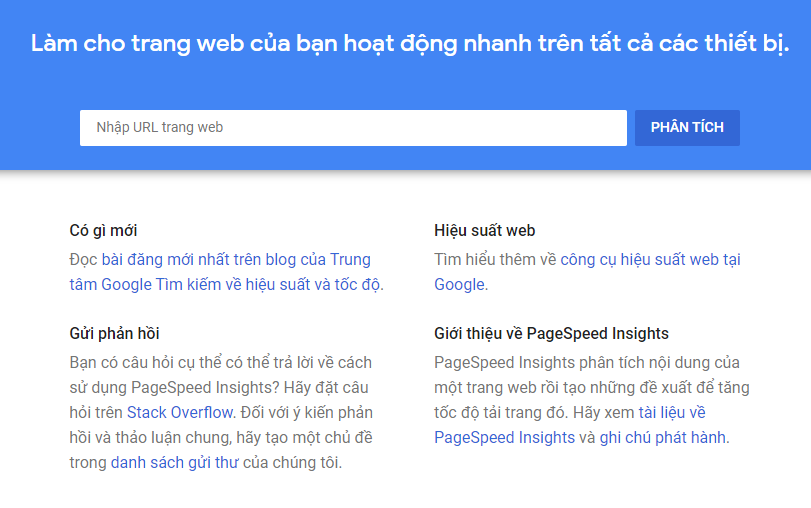This screenshot has width=811, height=508.
Task: Click the Hãy xem text before documentation link
Action: tap(603, 412)
